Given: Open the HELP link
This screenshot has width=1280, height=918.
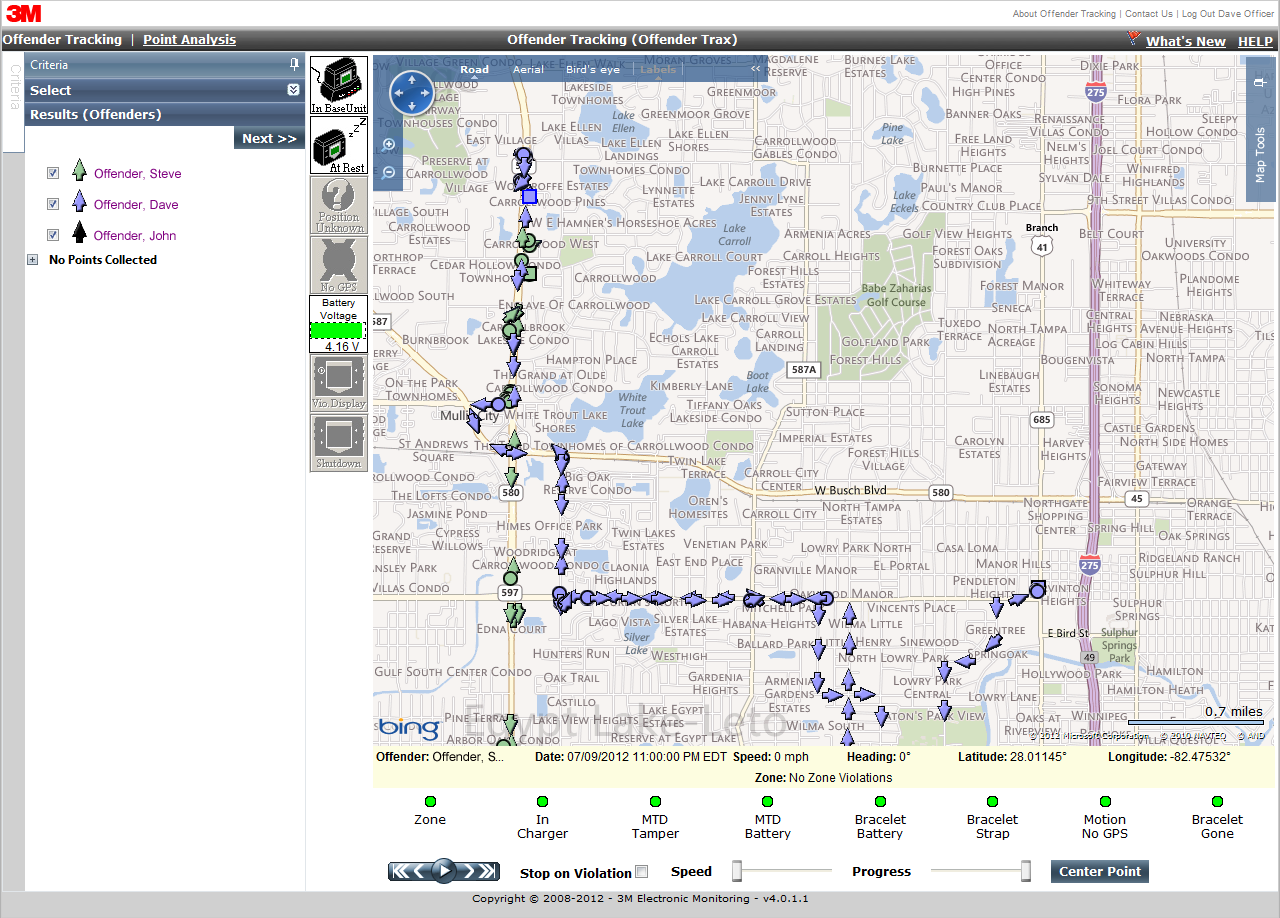Looking at the screenshot, I should (x=1255, y=41).
